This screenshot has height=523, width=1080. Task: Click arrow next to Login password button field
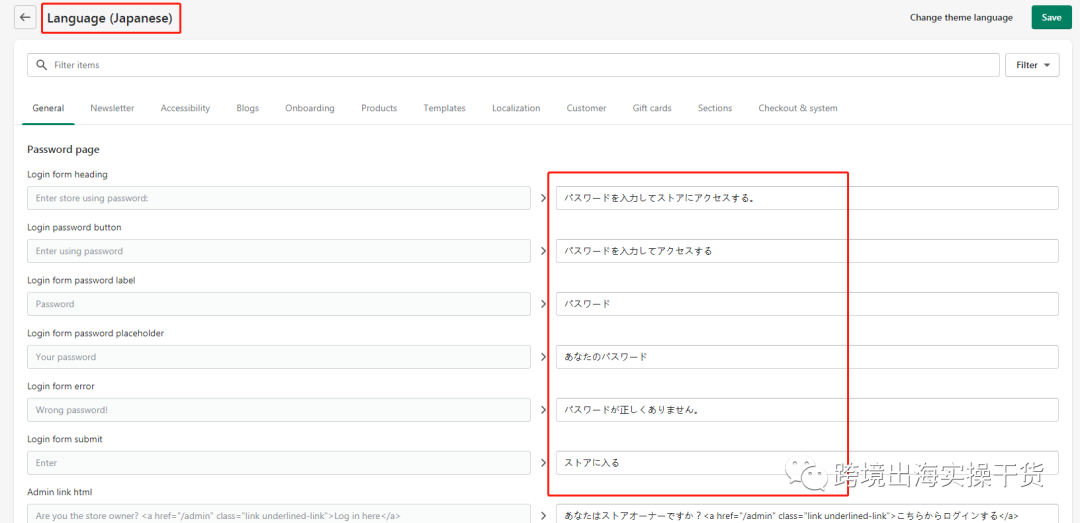(x=543, y=252)
